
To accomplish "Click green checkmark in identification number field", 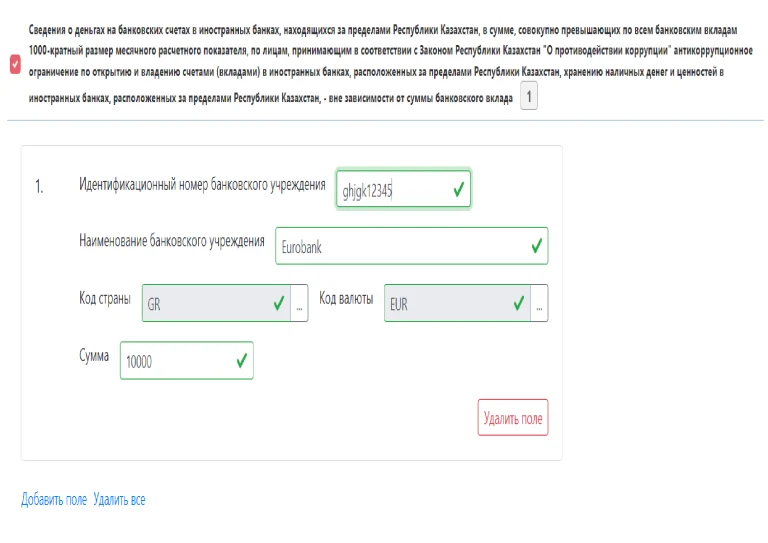I will point(458,189).
